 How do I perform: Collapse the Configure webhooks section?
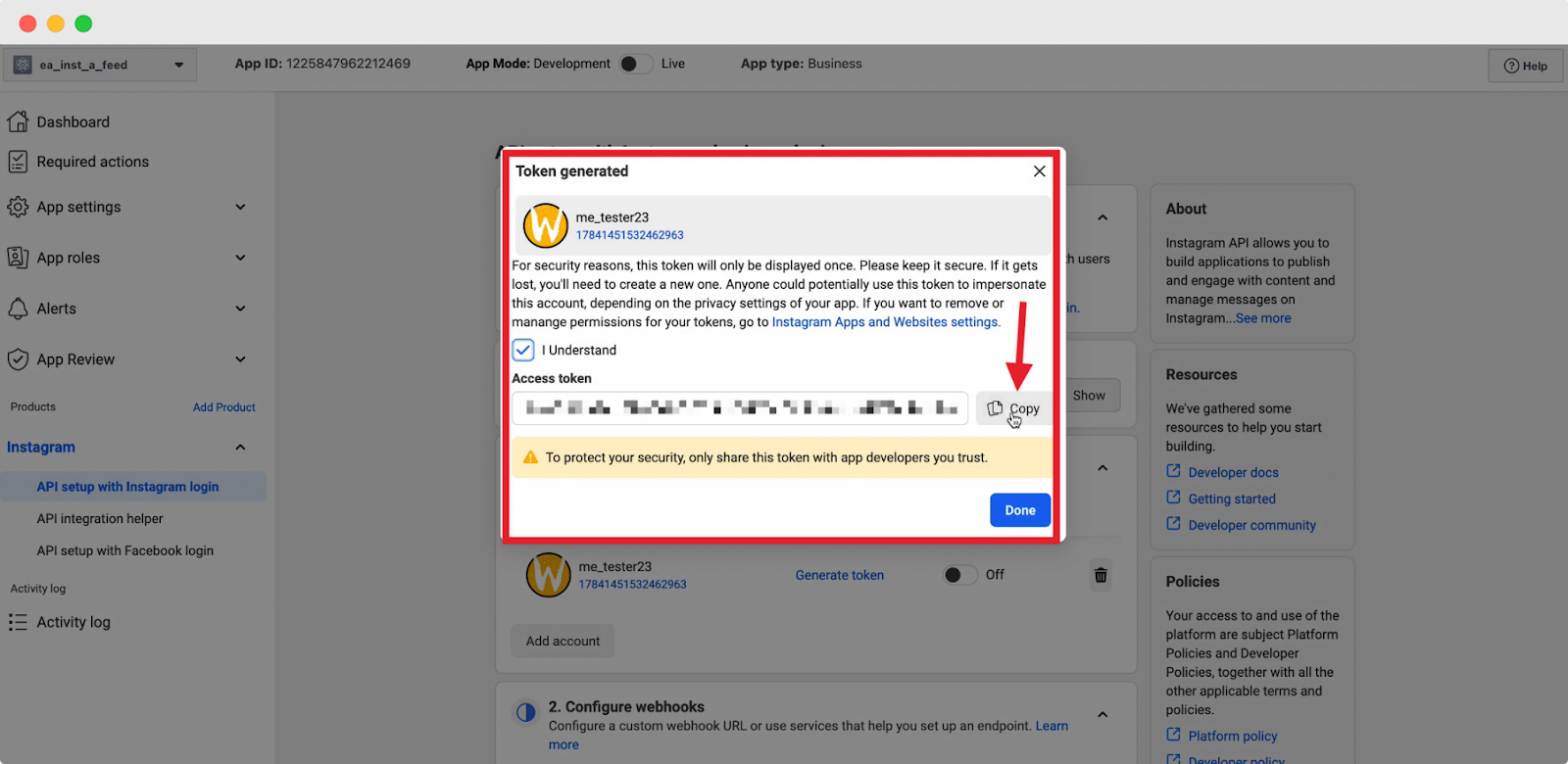click(x=1102, y=715)
